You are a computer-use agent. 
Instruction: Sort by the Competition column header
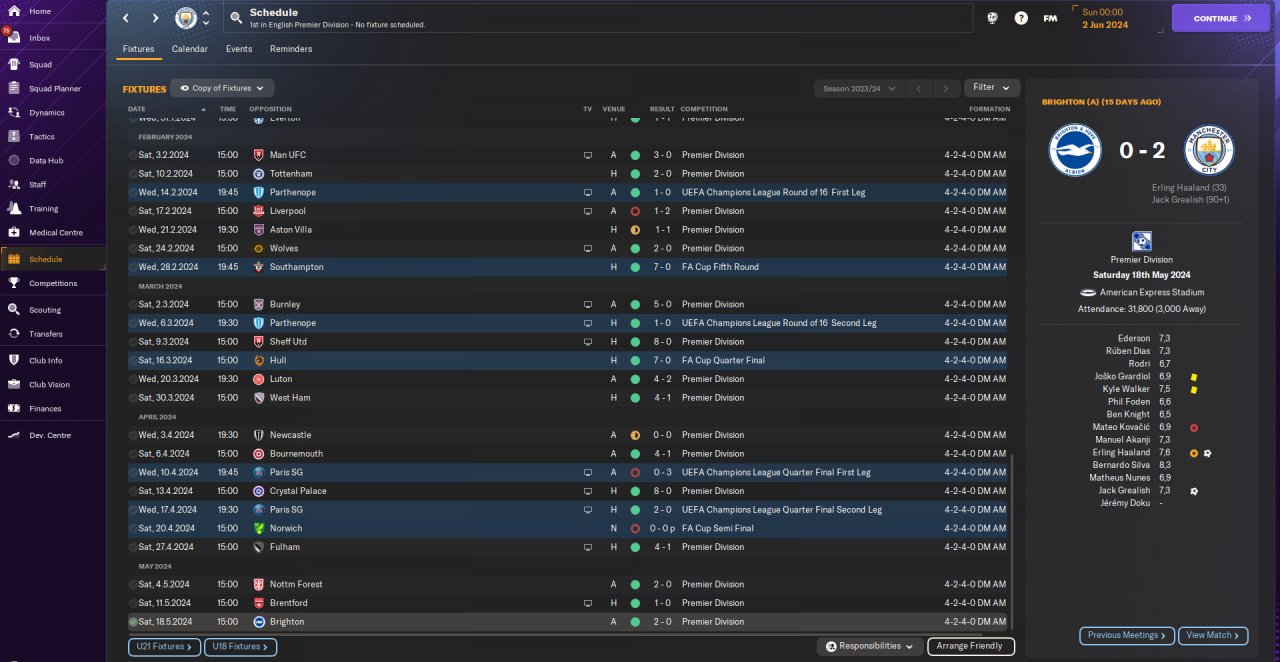[x=705, y=109]
